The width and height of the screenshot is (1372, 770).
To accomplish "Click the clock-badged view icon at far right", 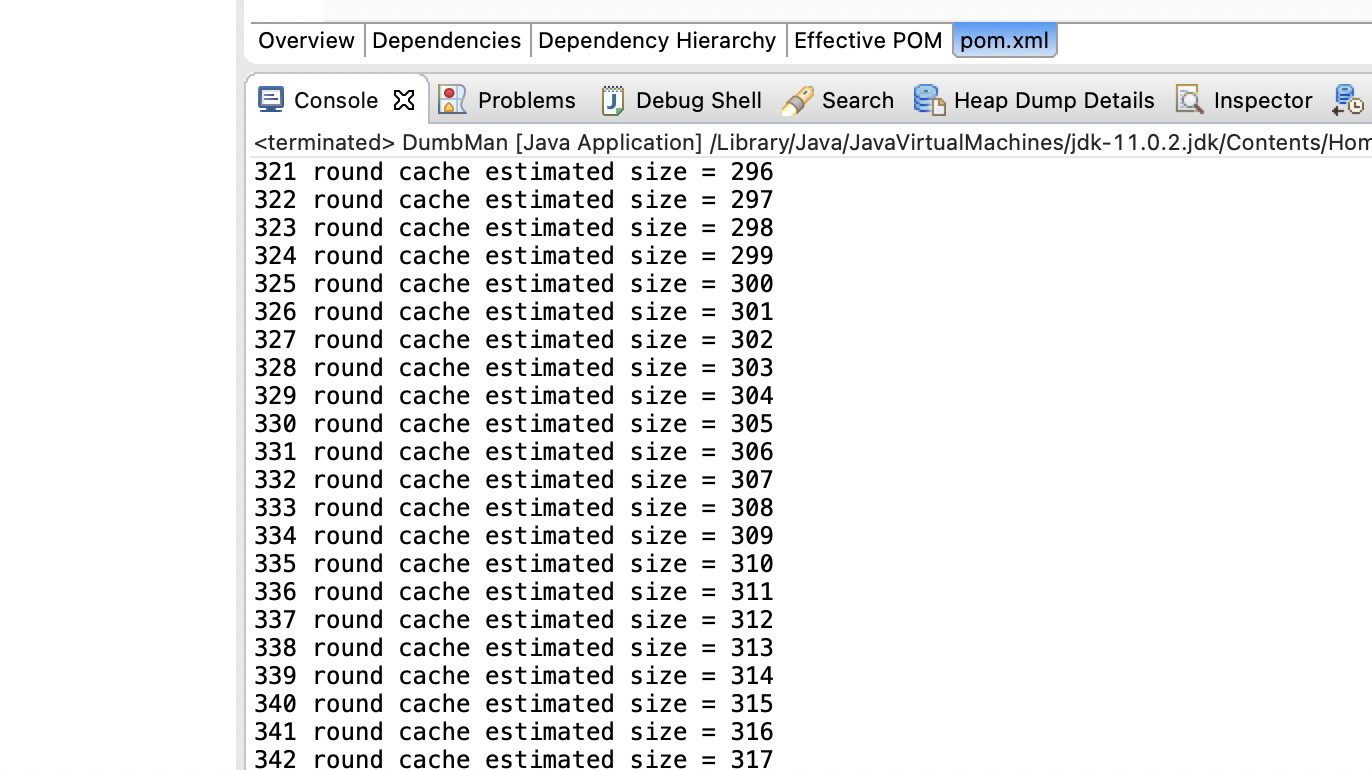I will (1347, 99).
